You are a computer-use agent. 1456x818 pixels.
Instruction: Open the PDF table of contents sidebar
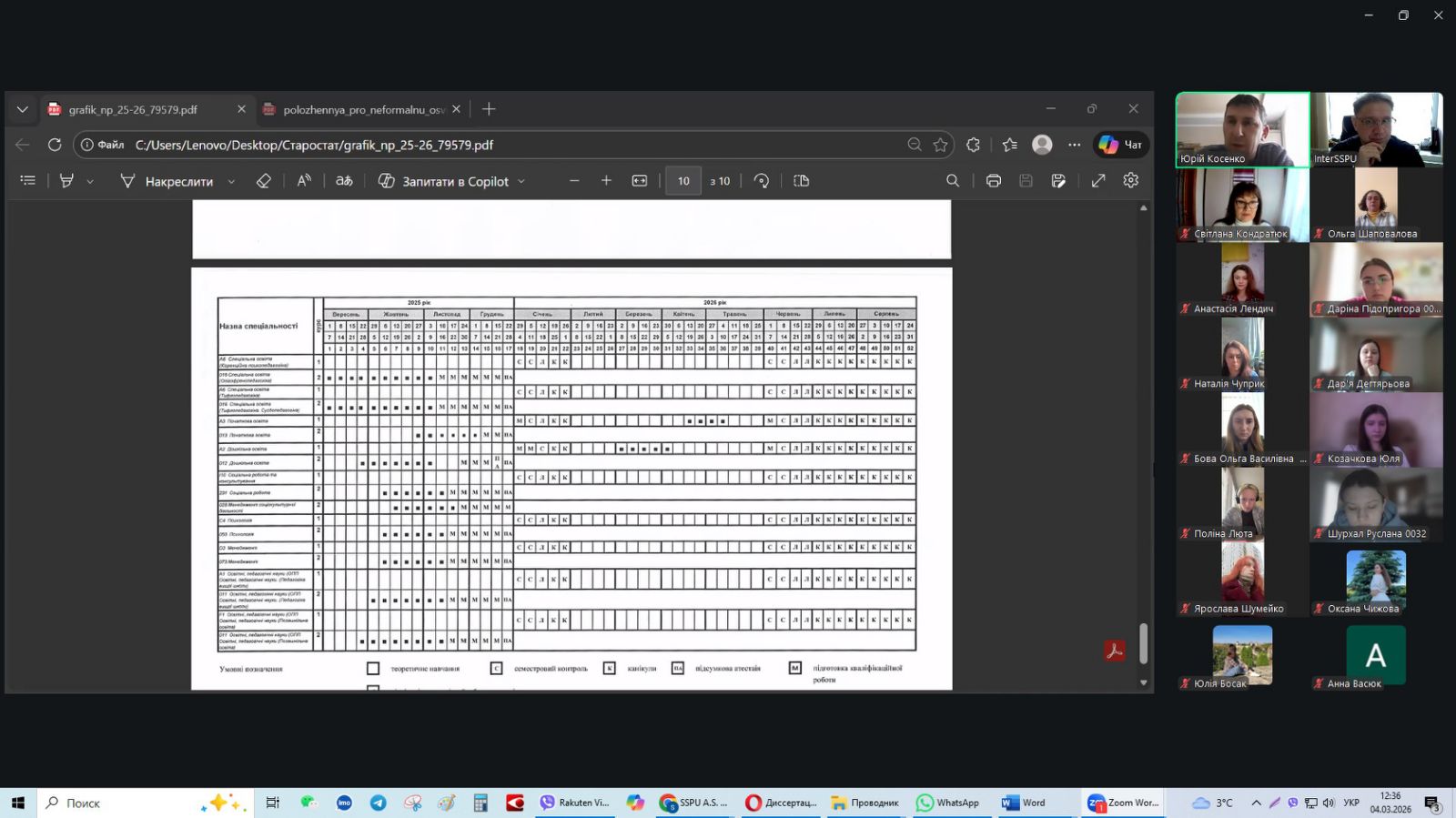coord(28,181)
